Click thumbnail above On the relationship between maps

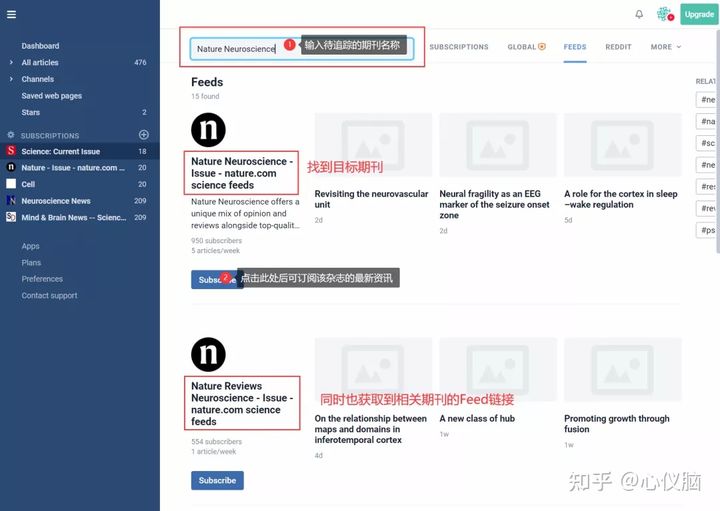[x=373, y=370]
